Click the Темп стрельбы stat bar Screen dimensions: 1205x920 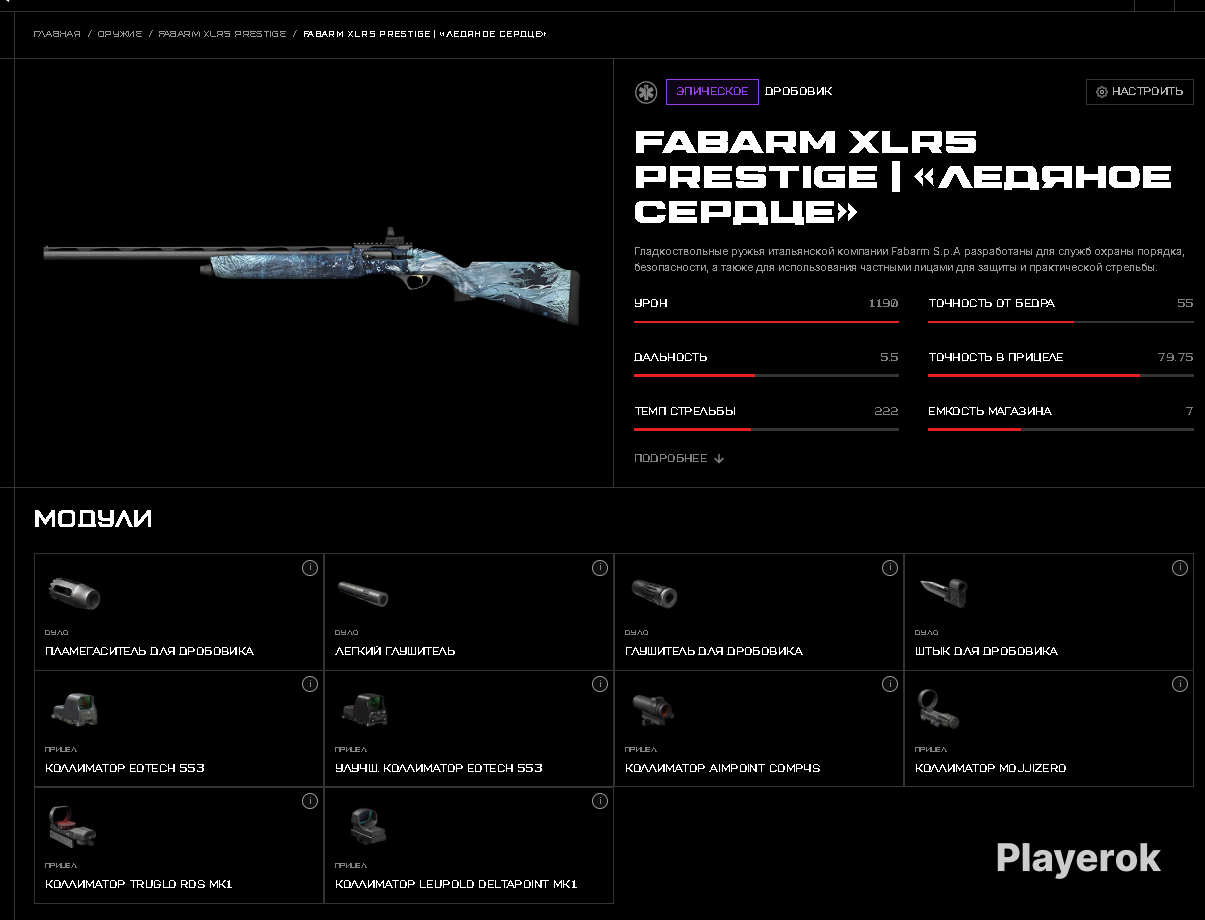[x=766, y=430]
